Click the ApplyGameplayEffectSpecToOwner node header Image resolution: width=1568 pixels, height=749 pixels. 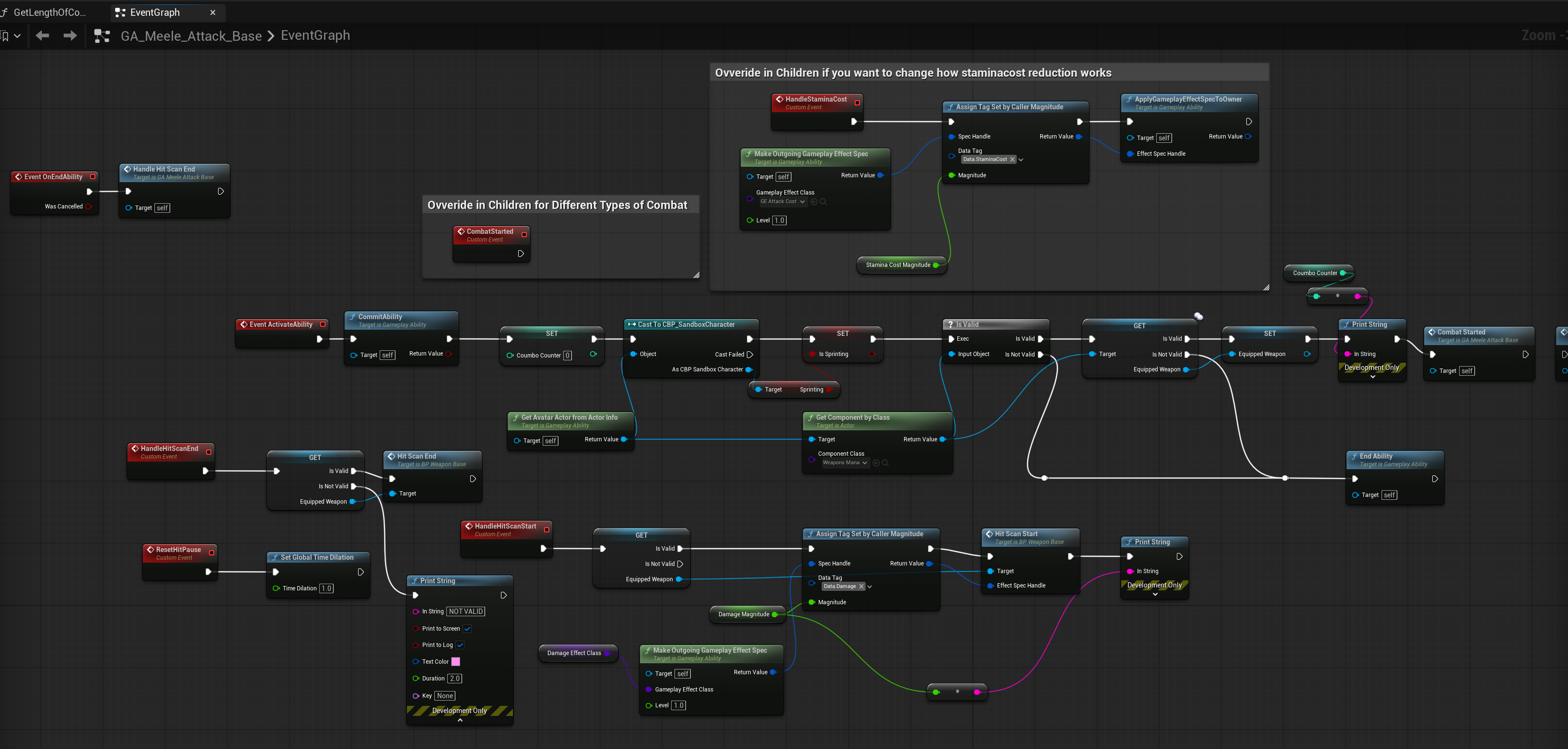point(1189,102)
